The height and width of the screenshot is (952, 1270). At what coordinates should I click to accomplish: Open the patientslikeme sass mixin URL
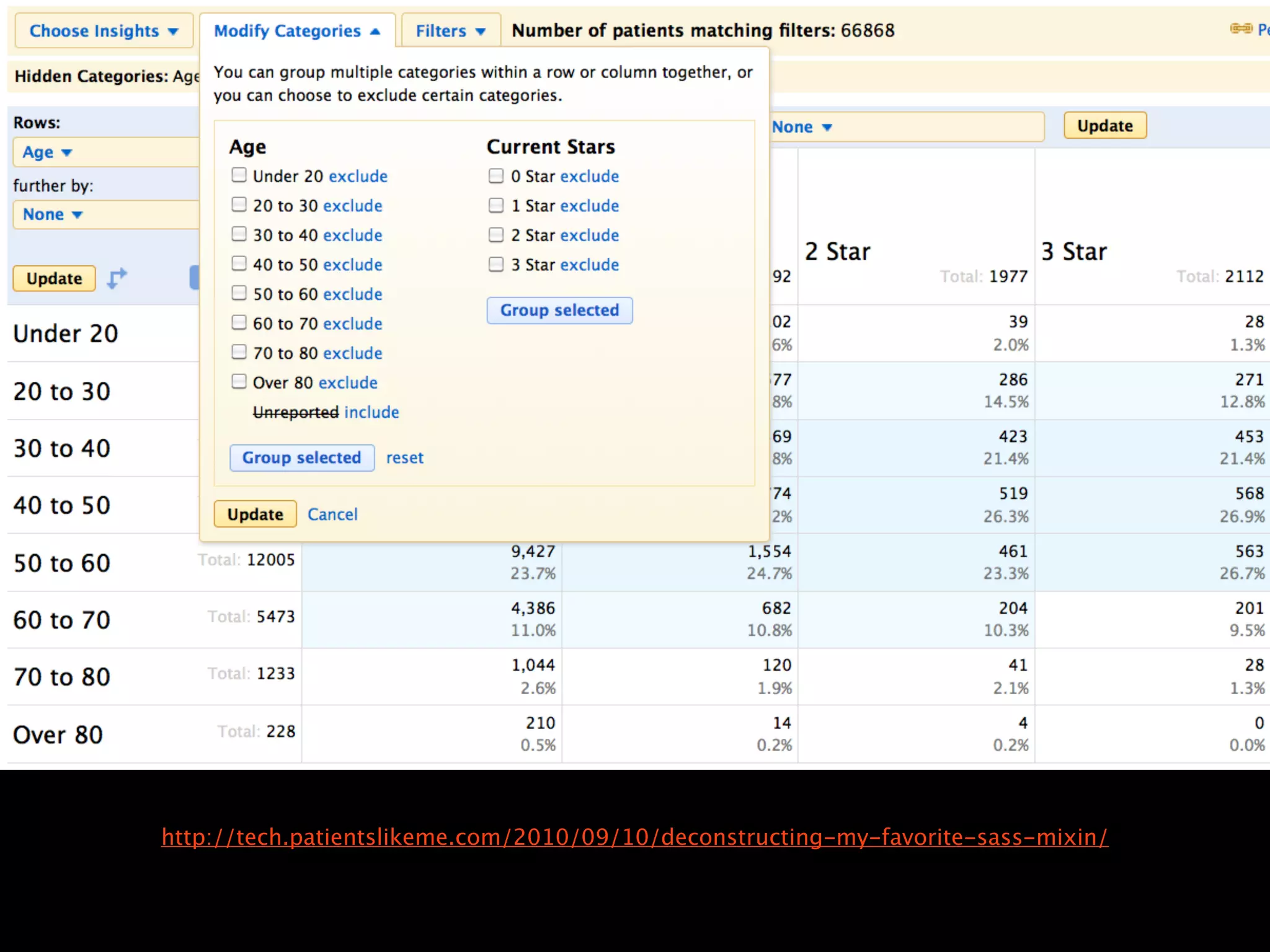click(634, 837)
